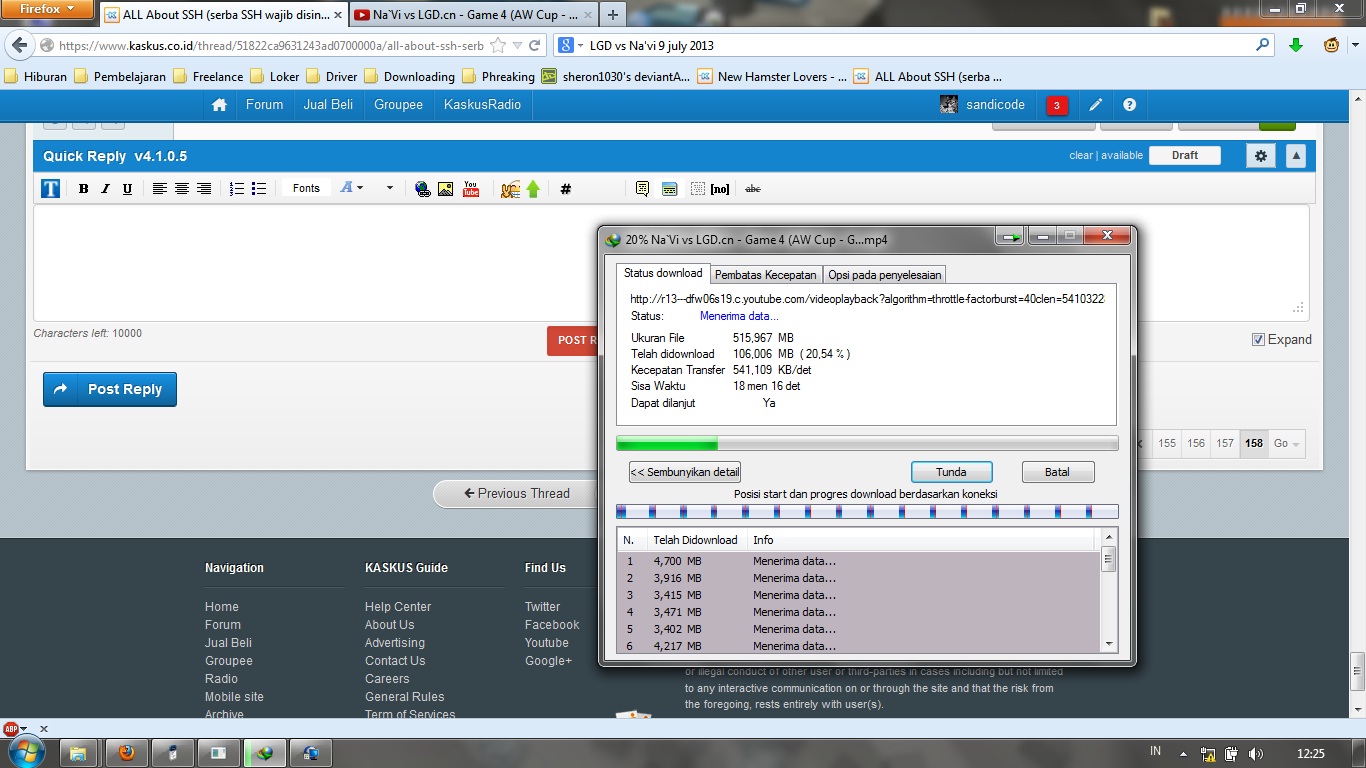Apply strikethrough using the abc icon
1366x768 pixels.
[x=753, y=188]
